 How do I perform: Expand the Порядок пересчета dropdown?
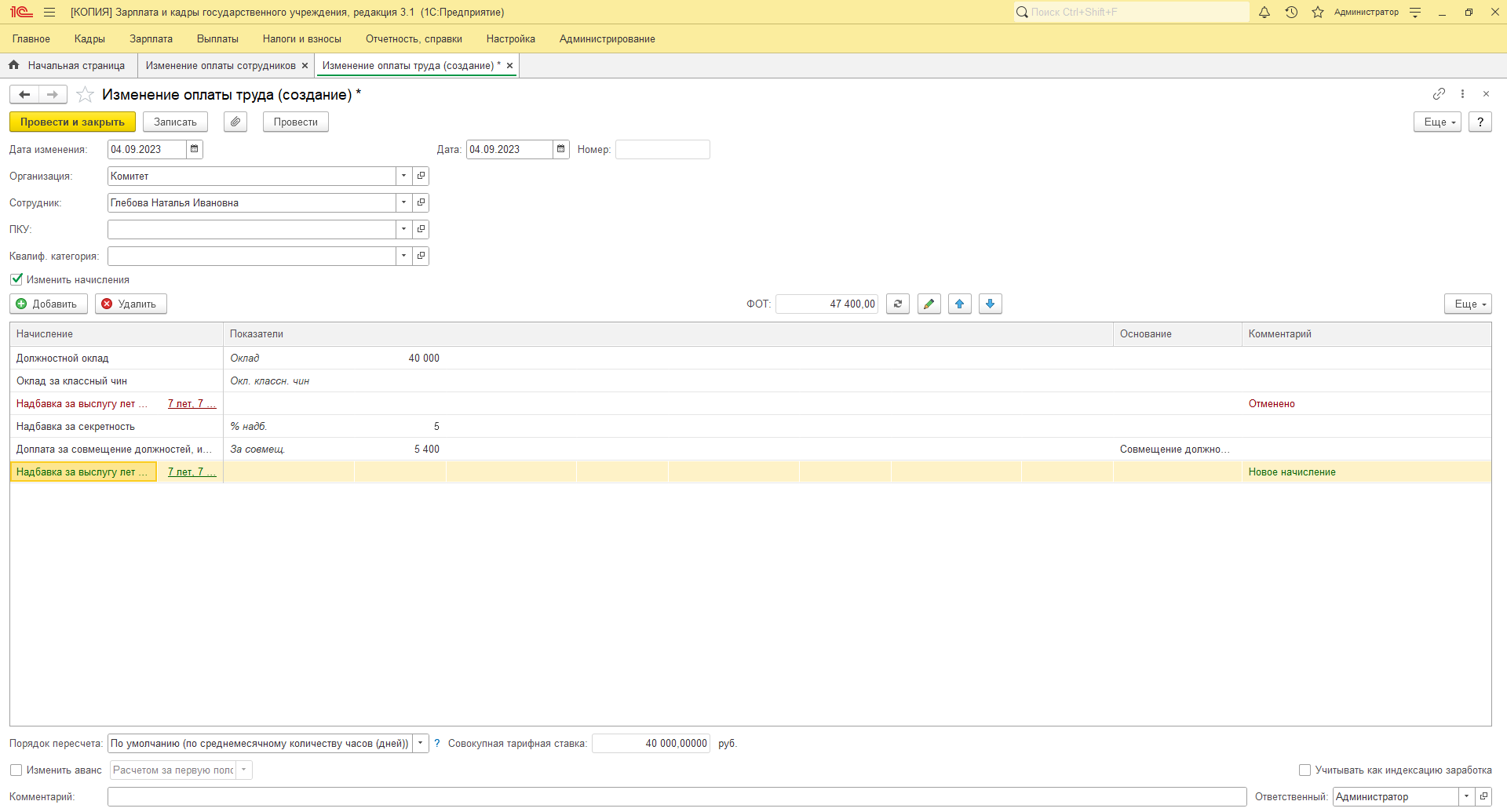pos(421,744)
